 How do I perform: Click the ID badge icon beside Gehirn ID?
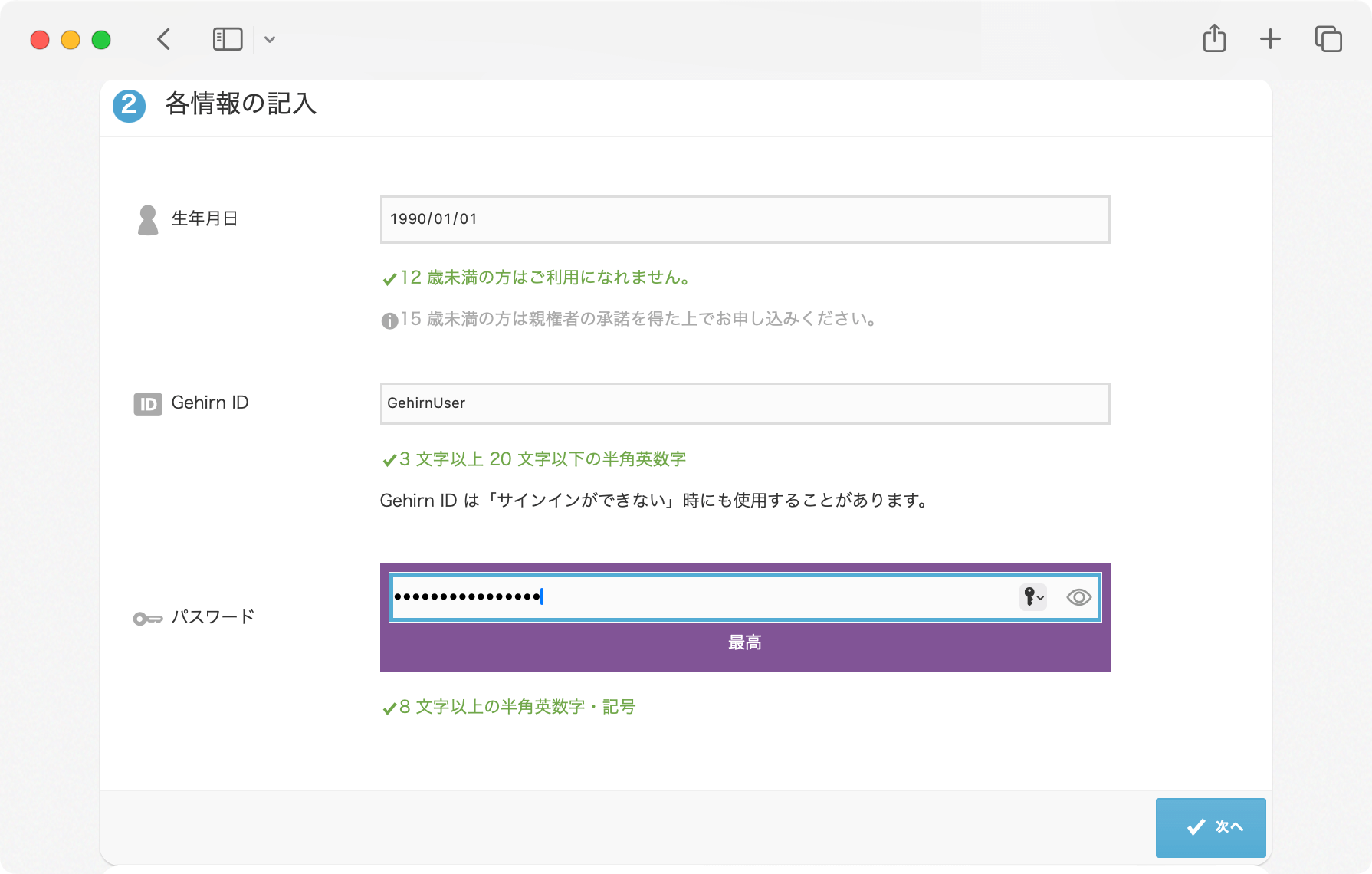click(x=146, y=402)
